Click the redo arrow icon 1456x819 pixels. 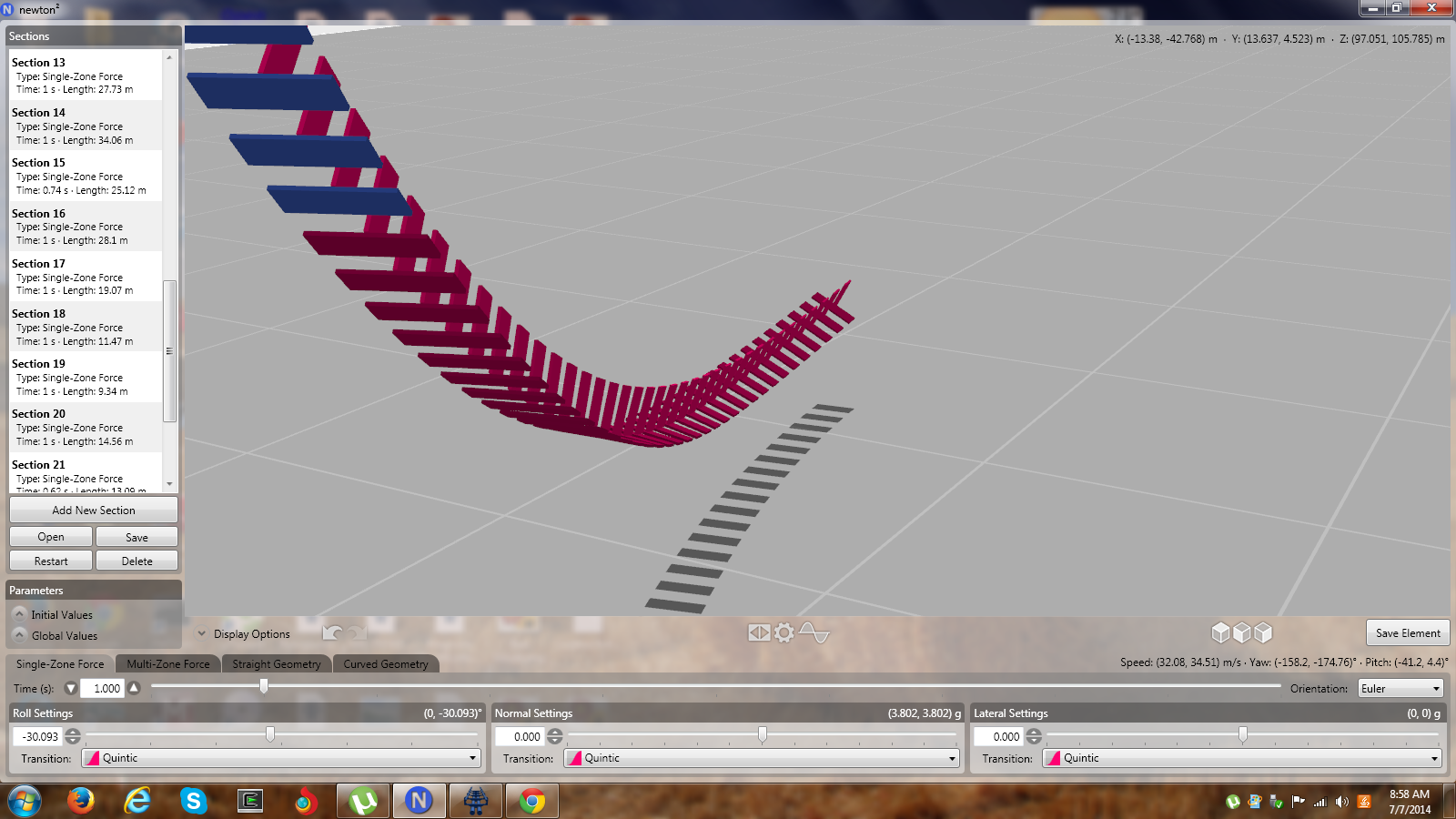click(357, 632)
